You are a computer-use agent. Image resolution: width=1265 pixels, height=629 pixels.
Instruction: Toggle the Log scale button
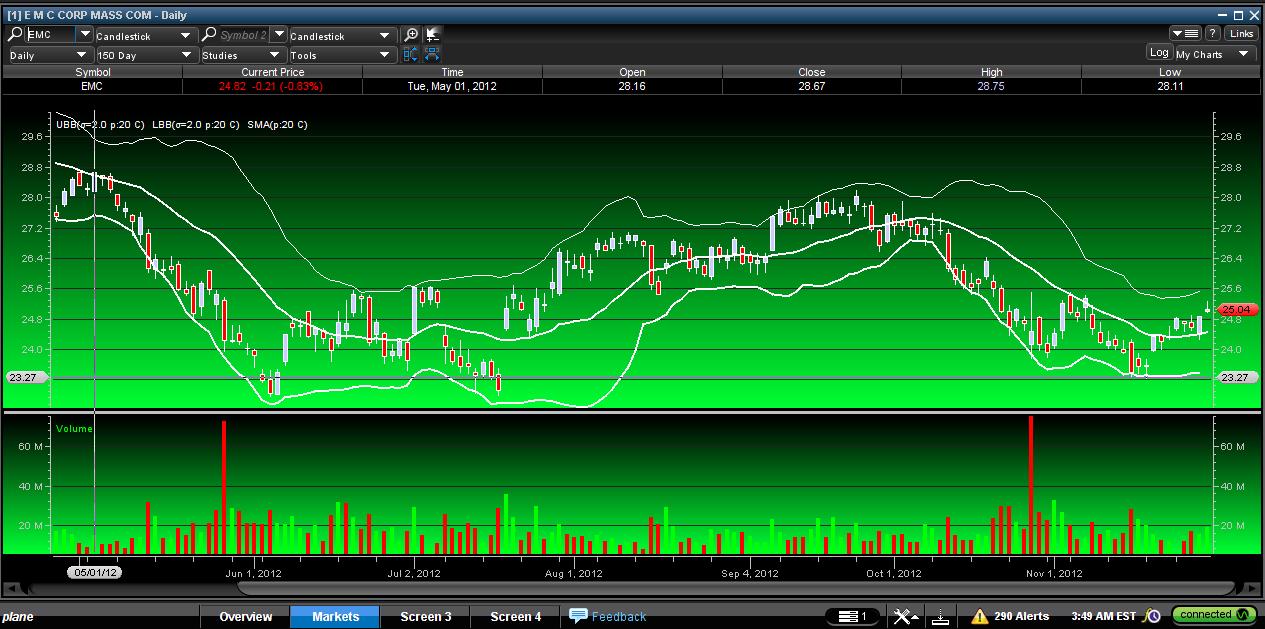(1158, 53)
